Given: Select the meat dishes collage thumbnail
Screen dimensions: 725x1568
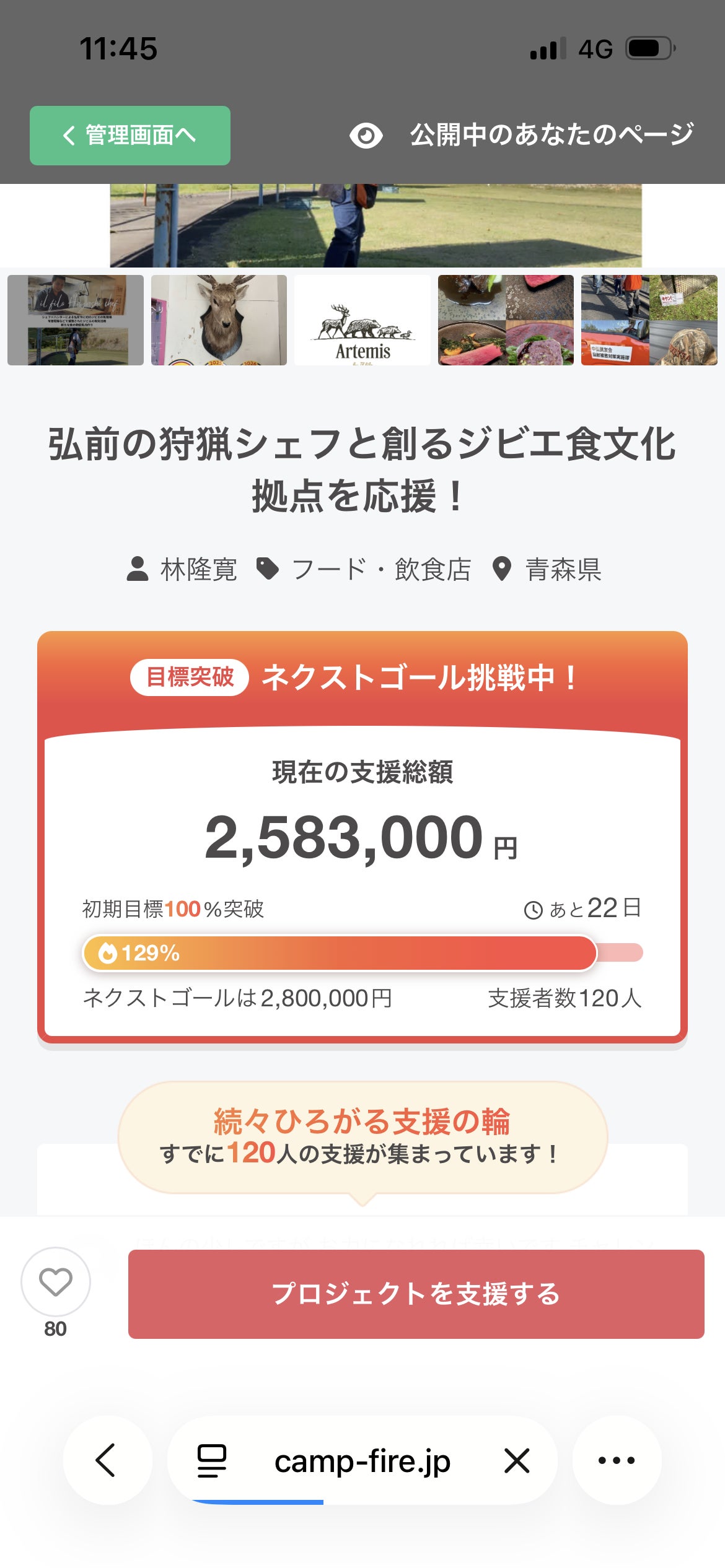Looking at the screenshot, I should click(x=506, y=320).
